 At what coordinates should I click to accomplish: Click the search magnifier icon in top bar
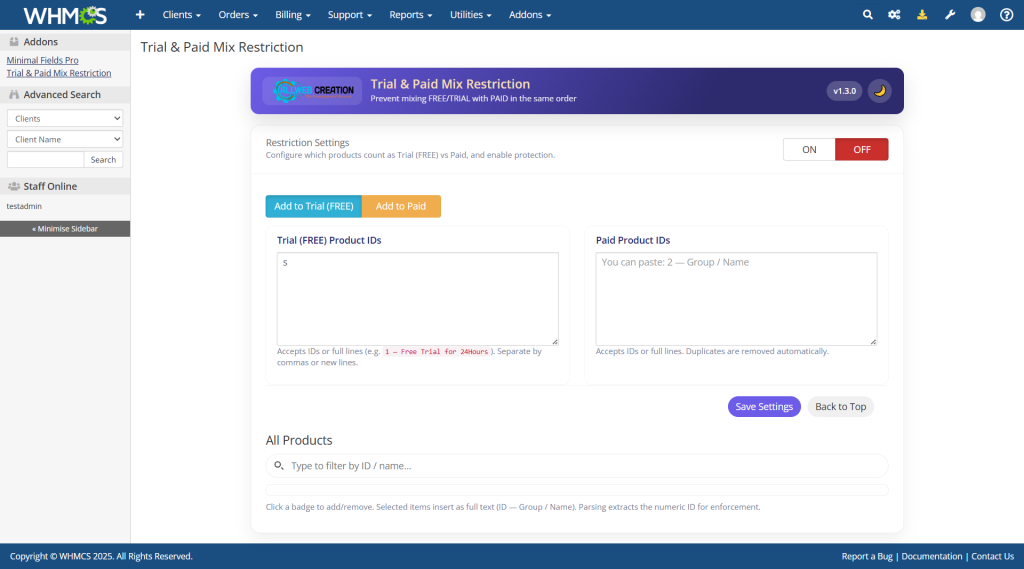tap(867, 15)
